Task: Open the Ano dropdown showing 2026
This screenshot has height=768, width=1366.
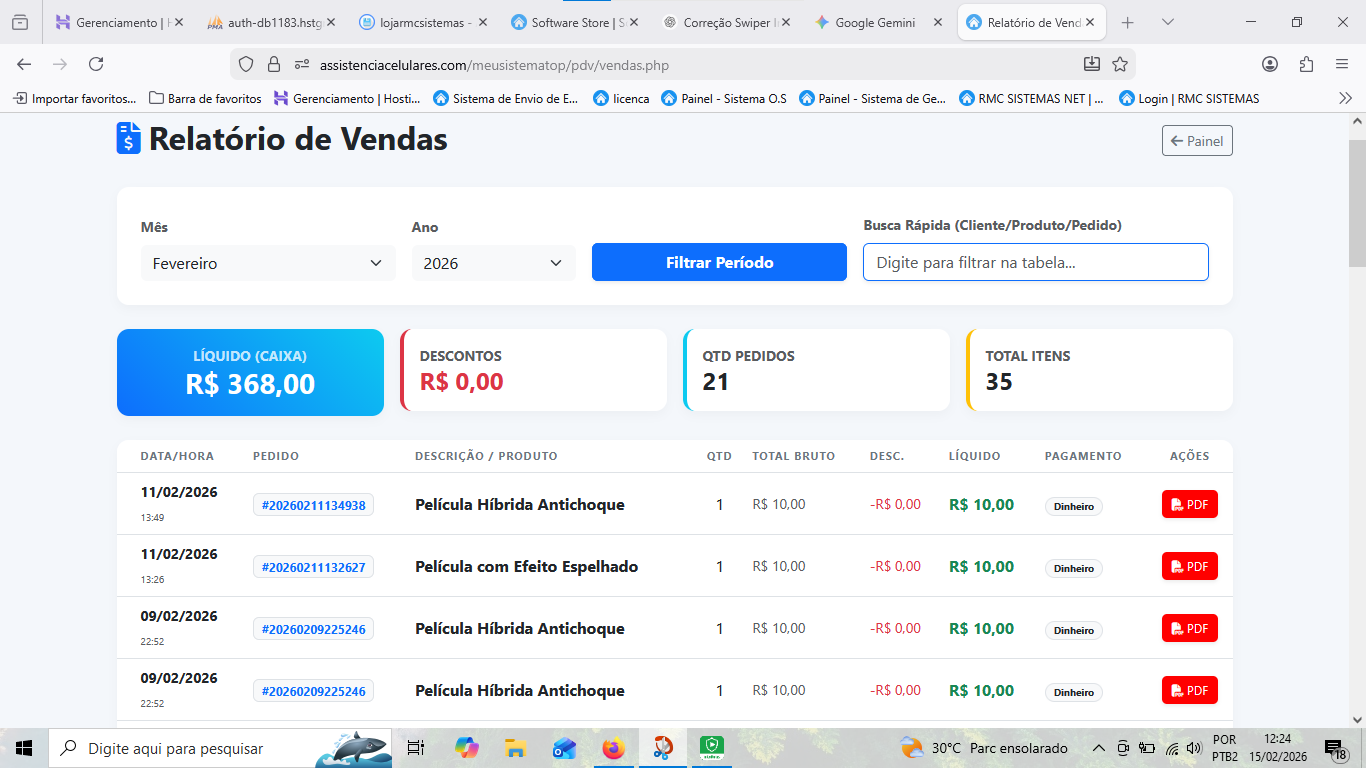Action: (x=493, y=263)
